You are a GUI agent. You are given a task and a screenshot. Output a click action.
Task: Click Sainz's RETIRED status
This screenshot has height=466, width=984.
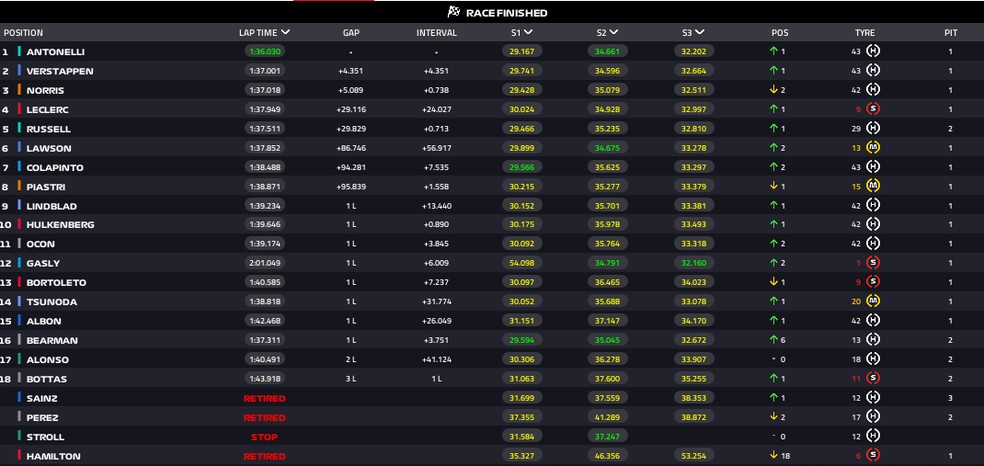pyautogui.click(x=264, y=398)
